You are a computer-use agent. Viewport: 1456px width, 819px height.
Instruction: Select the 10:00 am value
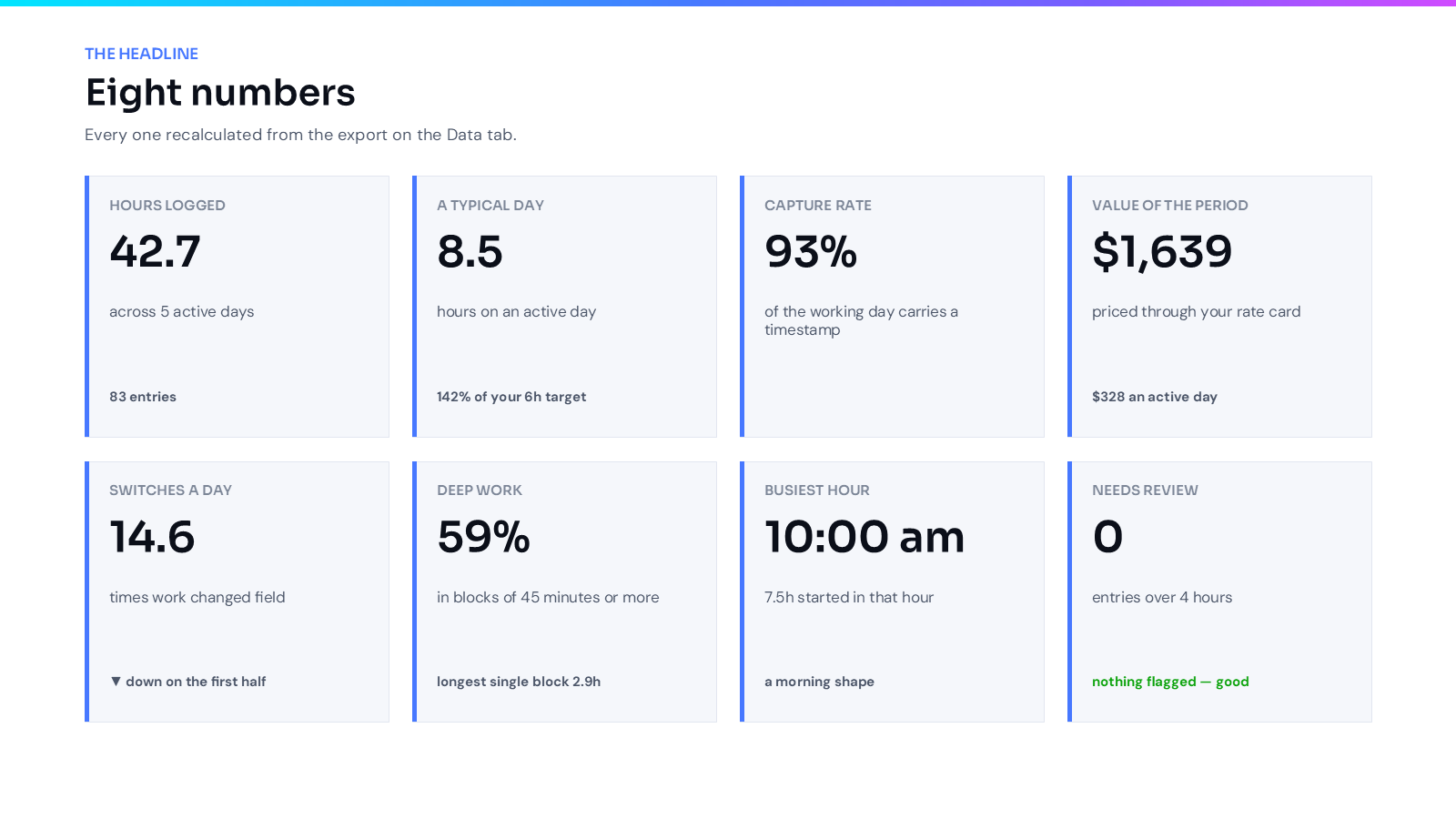coord(864,537)
